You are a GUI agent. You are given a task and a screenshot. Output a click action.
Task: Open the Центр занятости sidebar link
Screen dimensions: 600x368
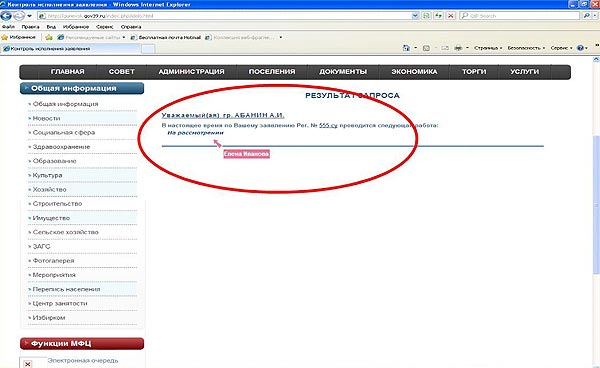pos(60,303)
